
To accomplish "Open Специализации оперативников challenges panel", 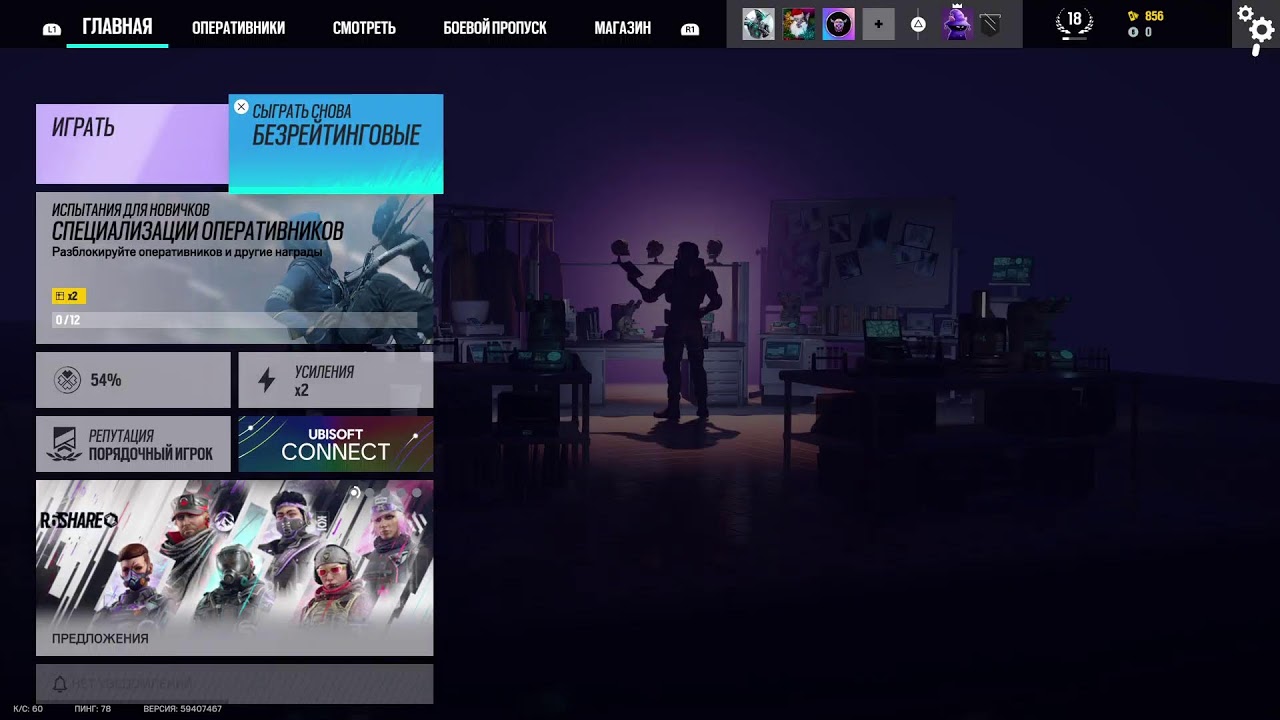I will tap(235, 269).
